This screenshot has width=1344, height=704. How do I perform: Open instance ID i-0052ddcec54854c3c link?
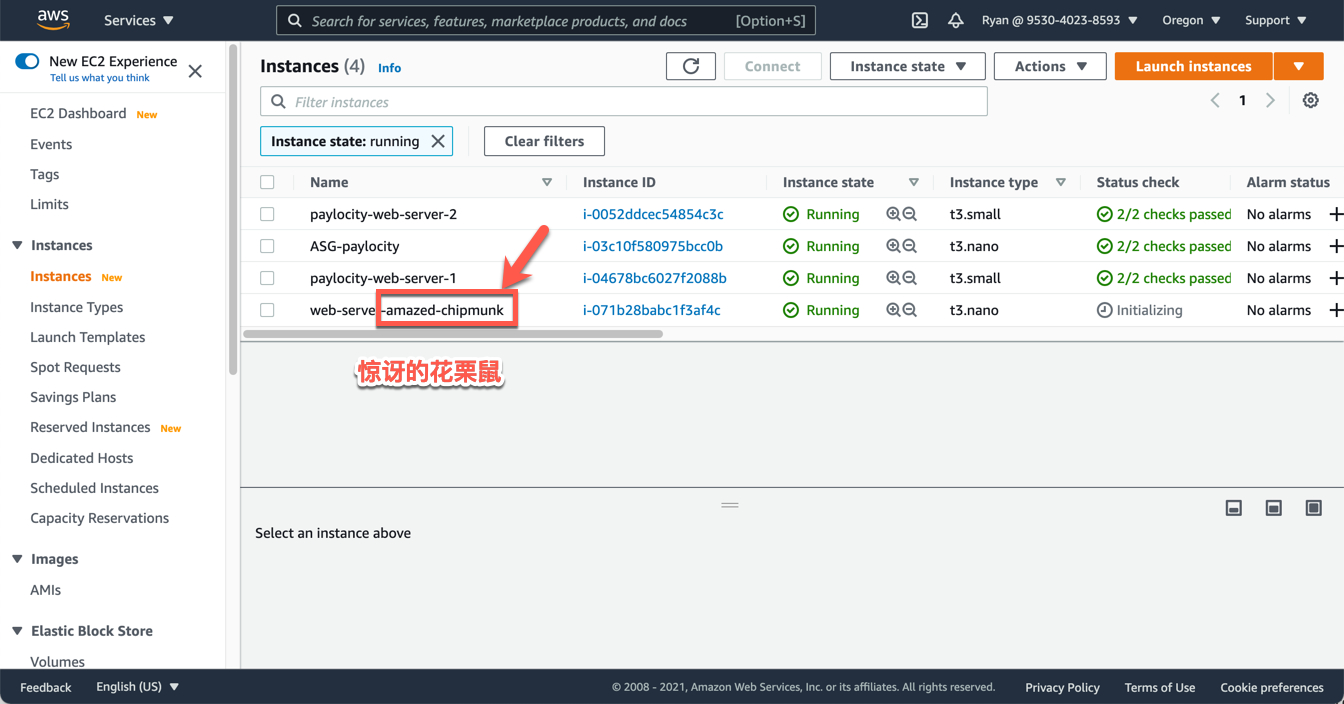point(653,214)
